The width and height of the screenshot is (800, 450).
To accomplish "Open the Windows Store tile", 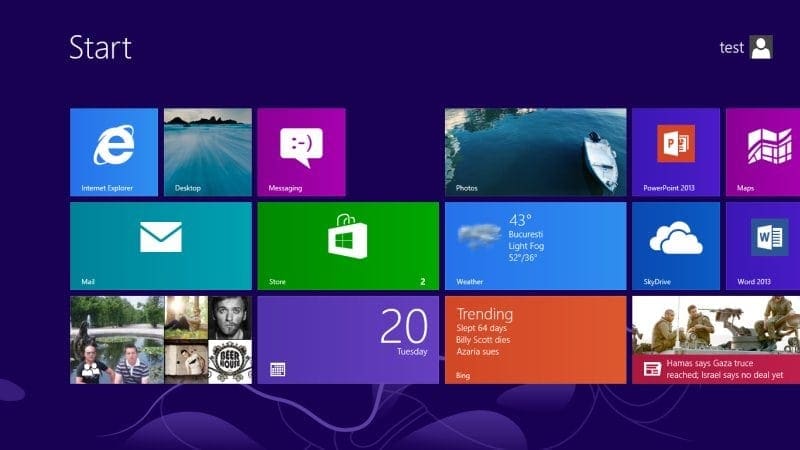I will (347, 245).
